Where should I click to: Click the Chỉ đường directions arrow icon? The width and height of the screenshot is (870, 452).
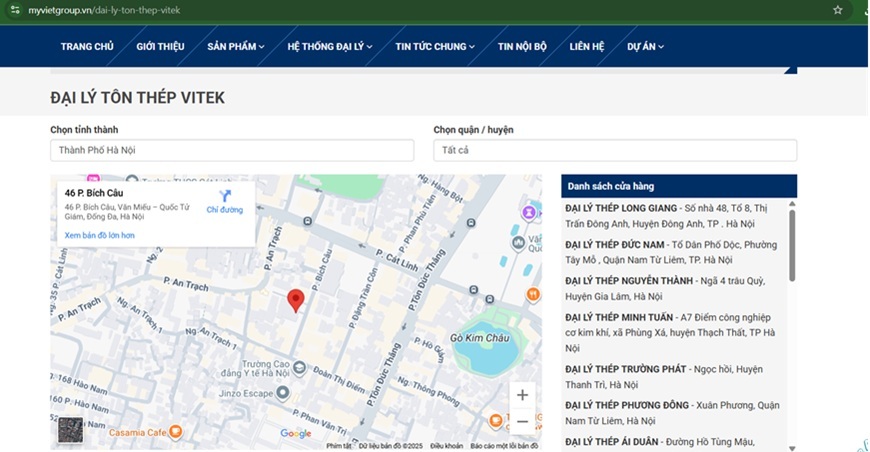tap(225, 196)
